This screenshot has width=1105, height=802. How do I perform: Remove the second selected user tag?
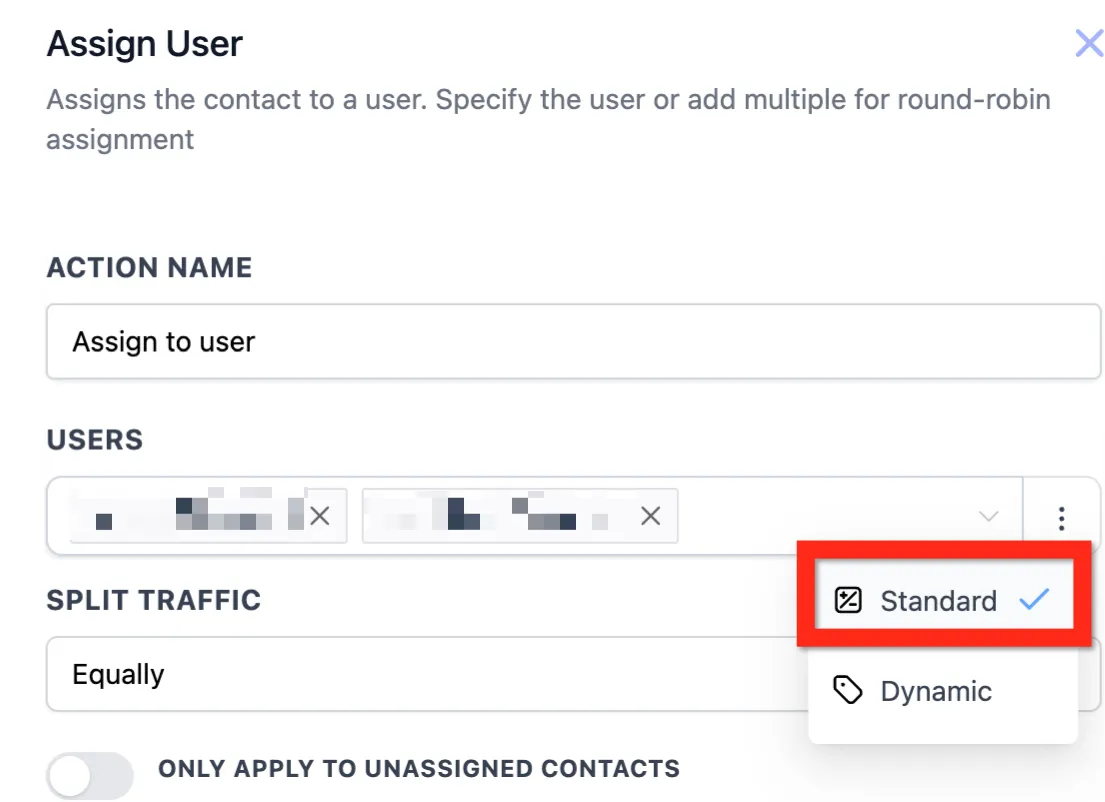650,517
